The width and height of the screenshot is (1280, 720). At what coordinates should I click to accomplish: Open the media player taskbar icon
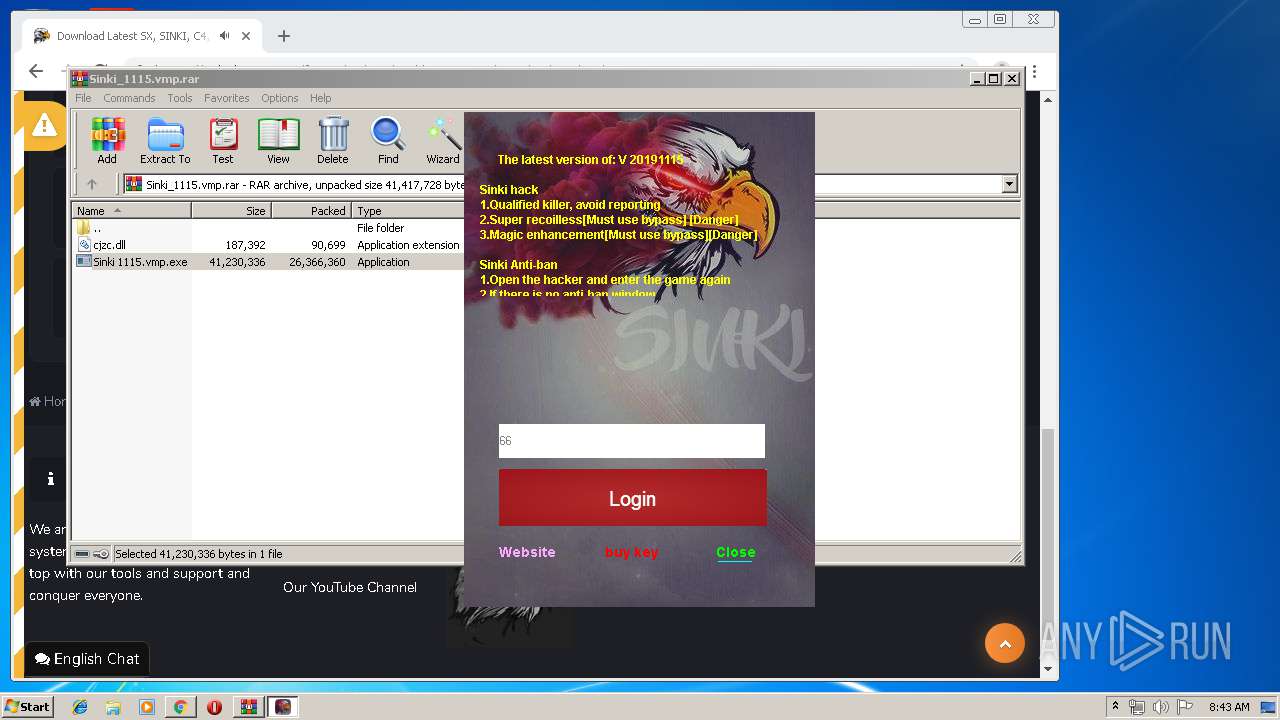[147, 707]
